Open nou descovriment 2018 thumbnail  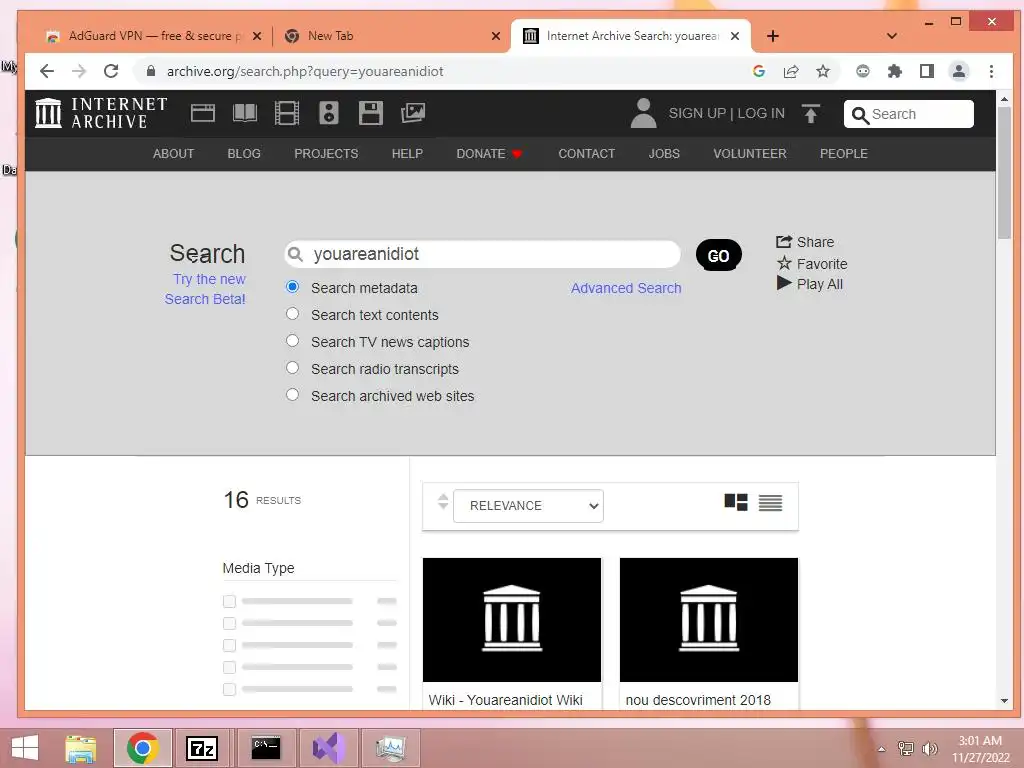pos(709,619)
